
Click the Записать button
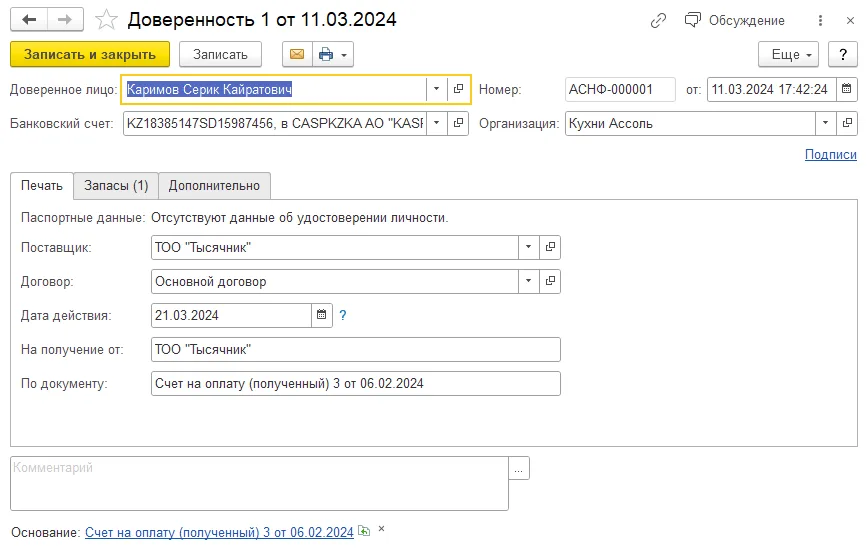point(220,54)
